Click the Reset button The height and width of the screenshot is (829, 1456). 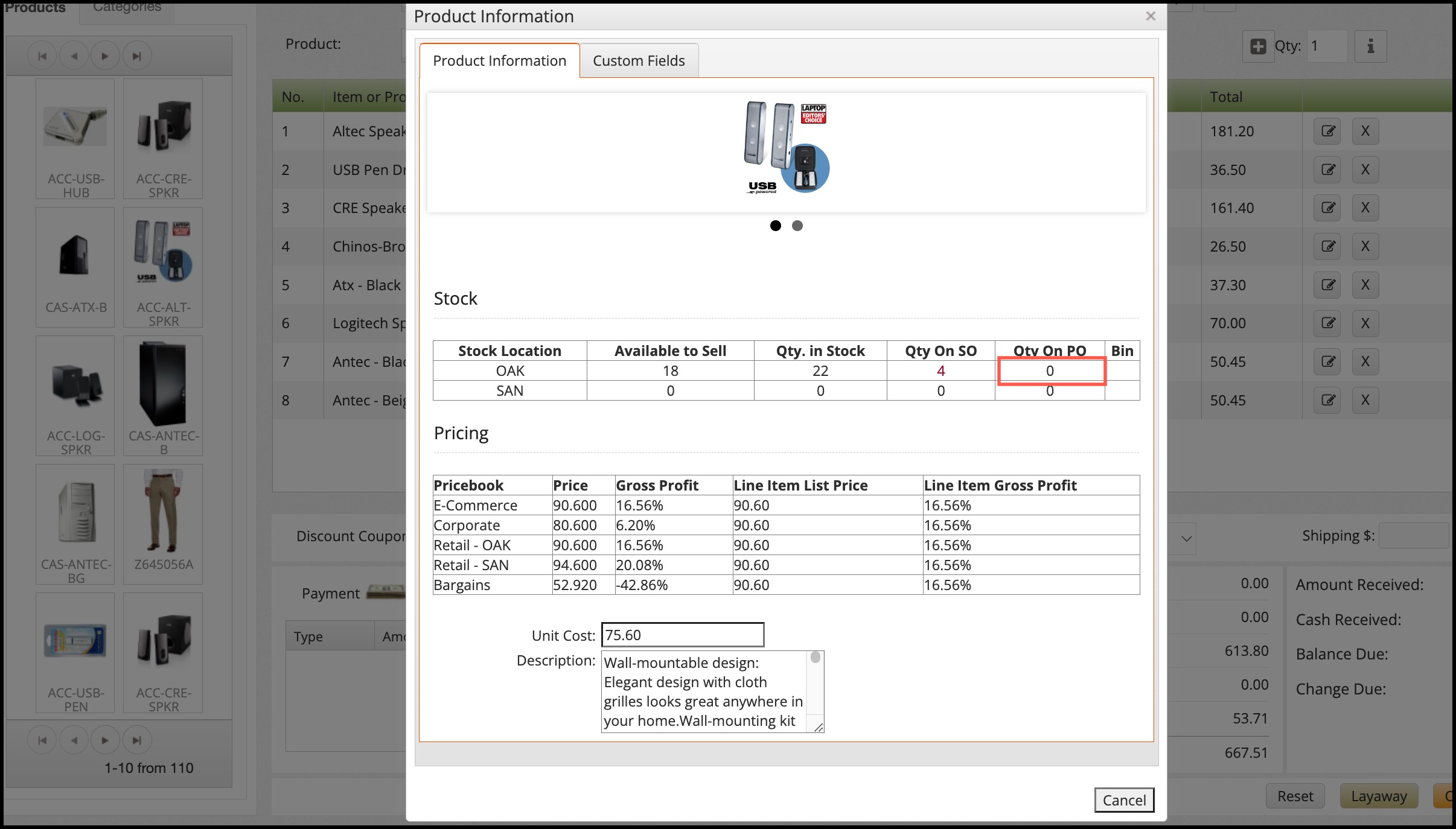[x=1295, y=796]
